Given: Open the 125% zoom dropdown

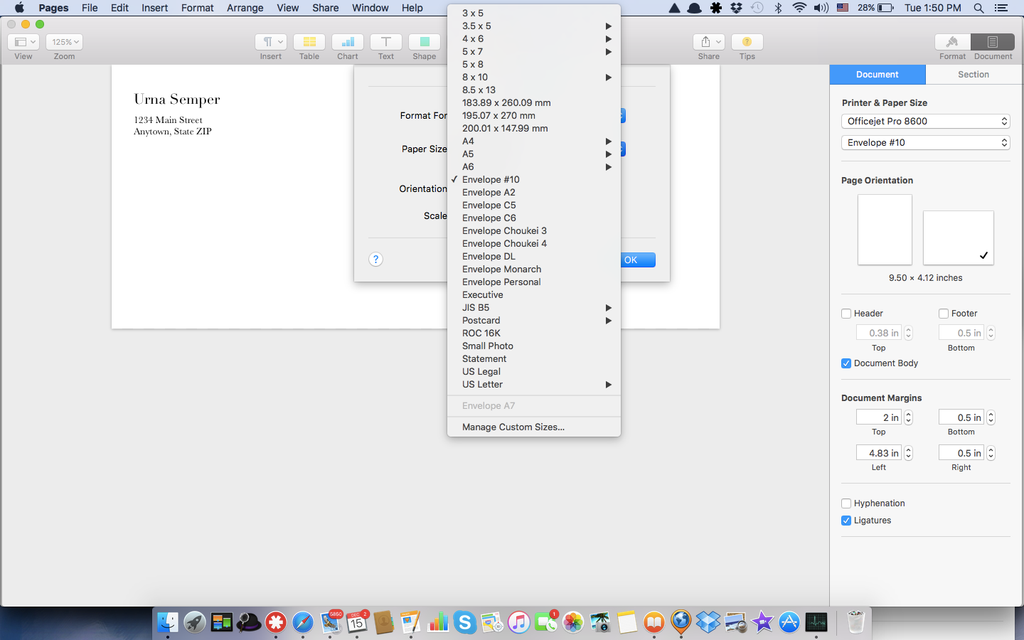Looking at the screenshot, I should pyautogui.click(x=64, y=42).
